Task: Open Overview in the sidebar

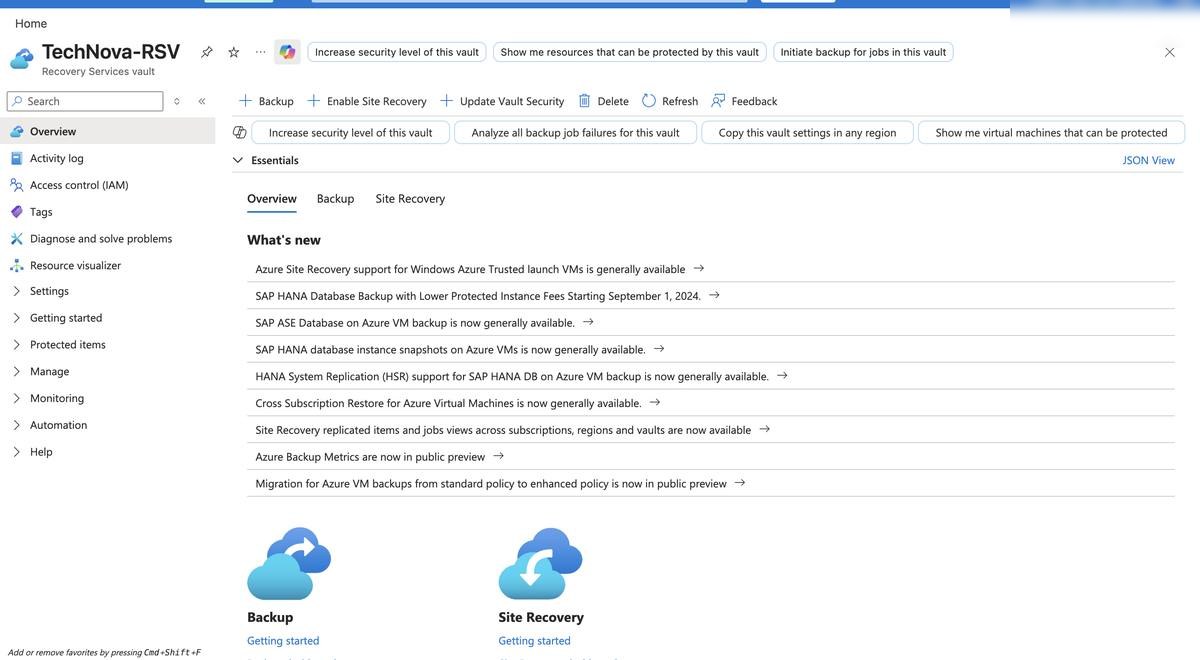Action: point(107,131)
